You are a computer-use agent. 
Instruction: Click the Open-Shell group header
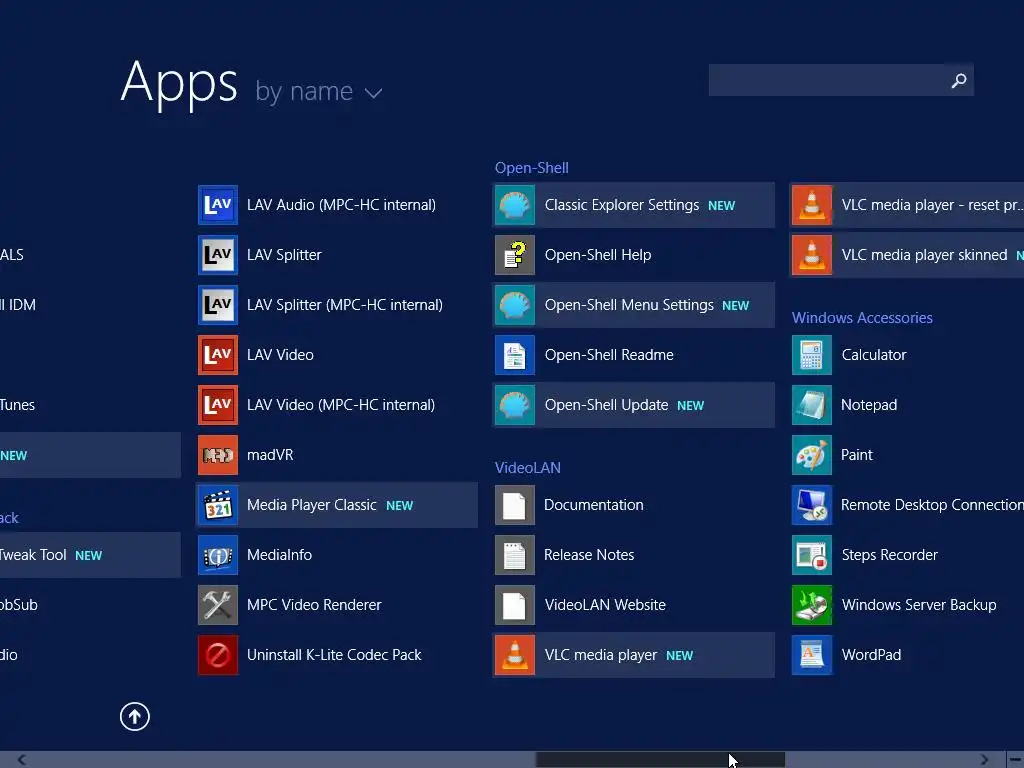pos(532,168)
